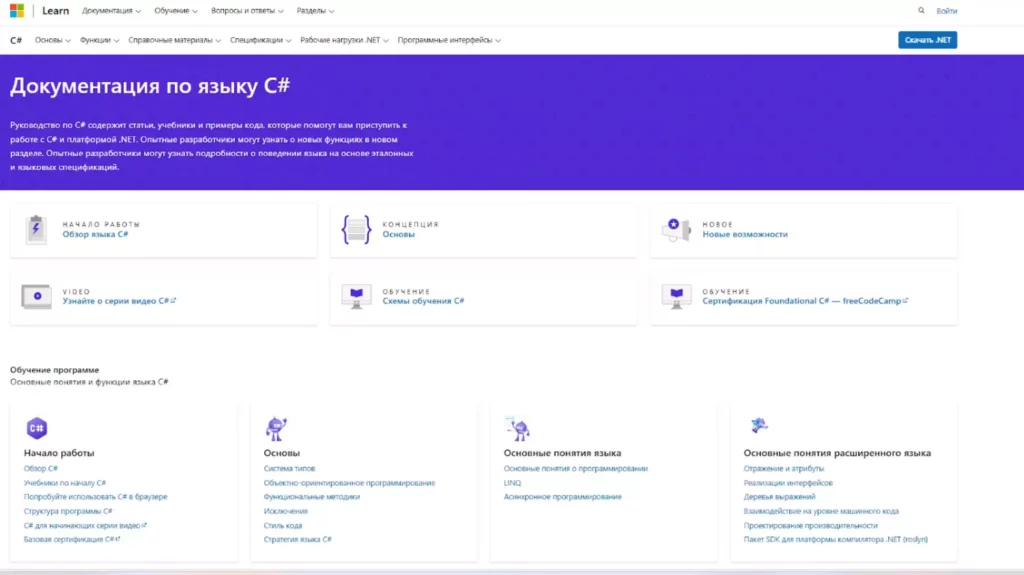Click the Схемы обучения C# card icon

click(x=356, y=296)
